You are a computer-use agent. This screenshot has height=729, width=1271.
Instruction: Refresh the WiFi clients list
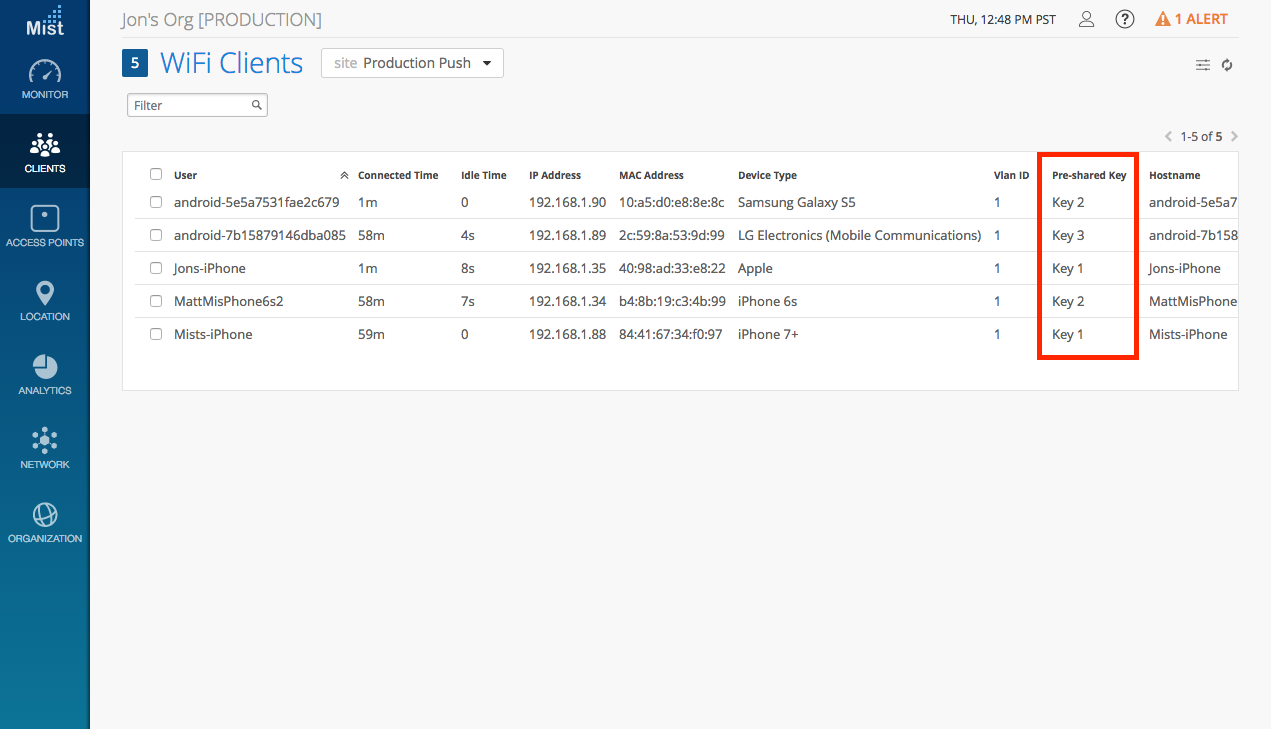coord(1227,65)
